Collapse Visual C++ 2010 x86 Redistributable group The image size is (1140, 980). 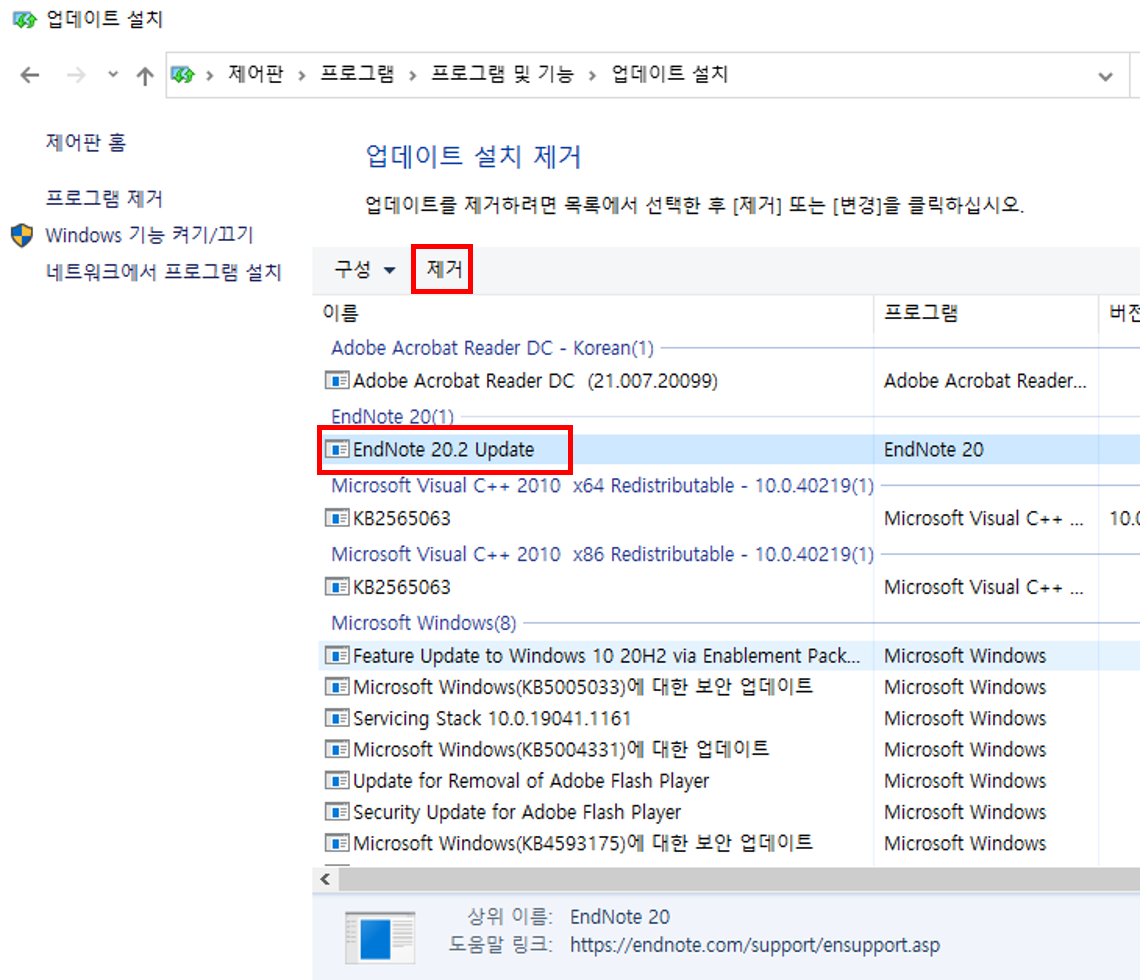coord(603,554)
